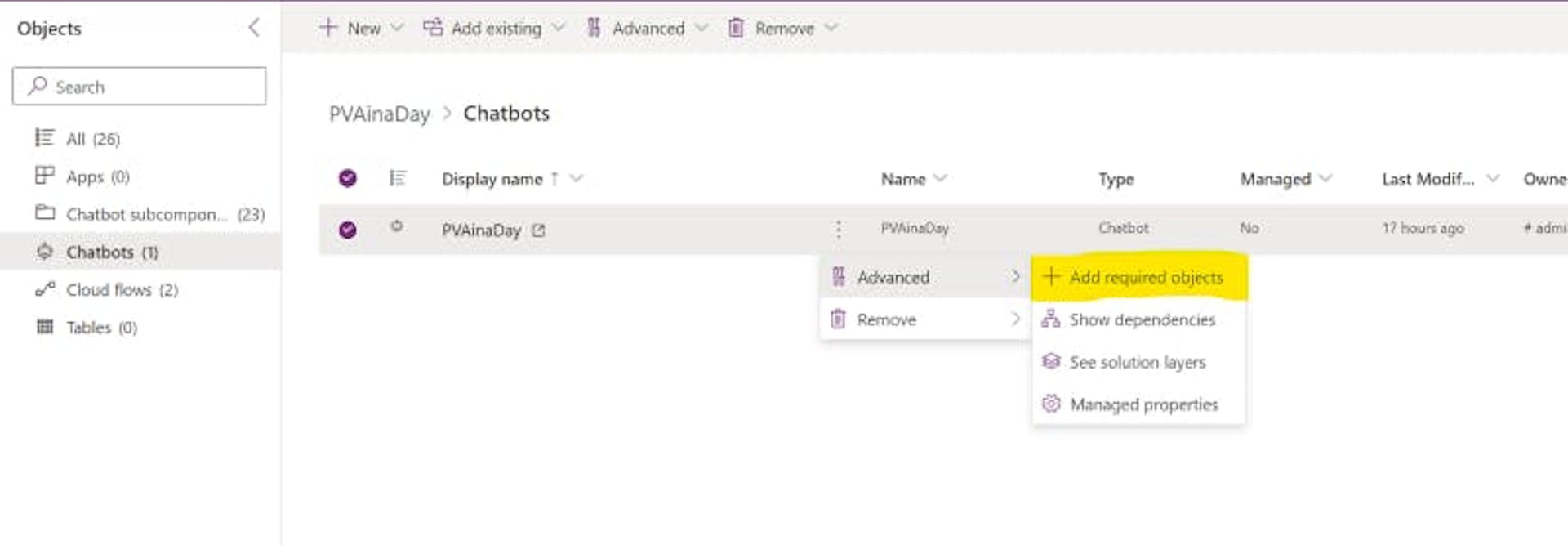
Task: Choose Show dependencies from the submenu
Action: 1139,319
